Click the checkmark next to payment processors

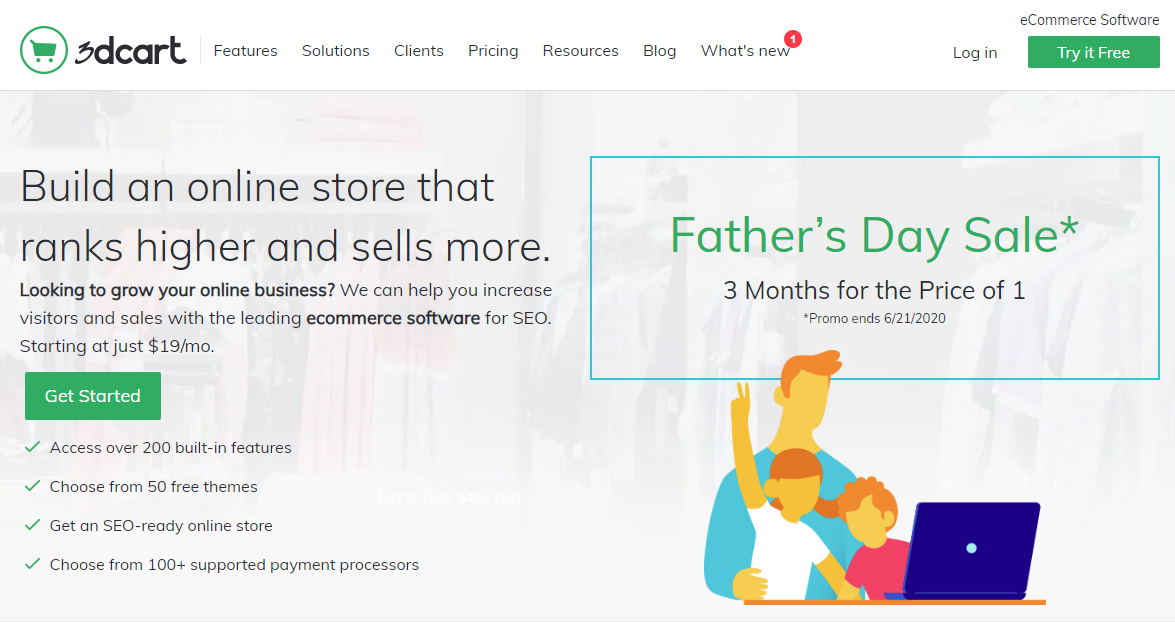point(32,564)
